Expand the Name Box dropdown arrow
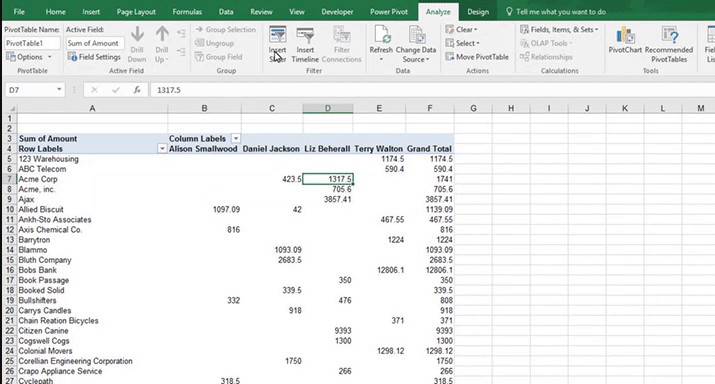 59,89
